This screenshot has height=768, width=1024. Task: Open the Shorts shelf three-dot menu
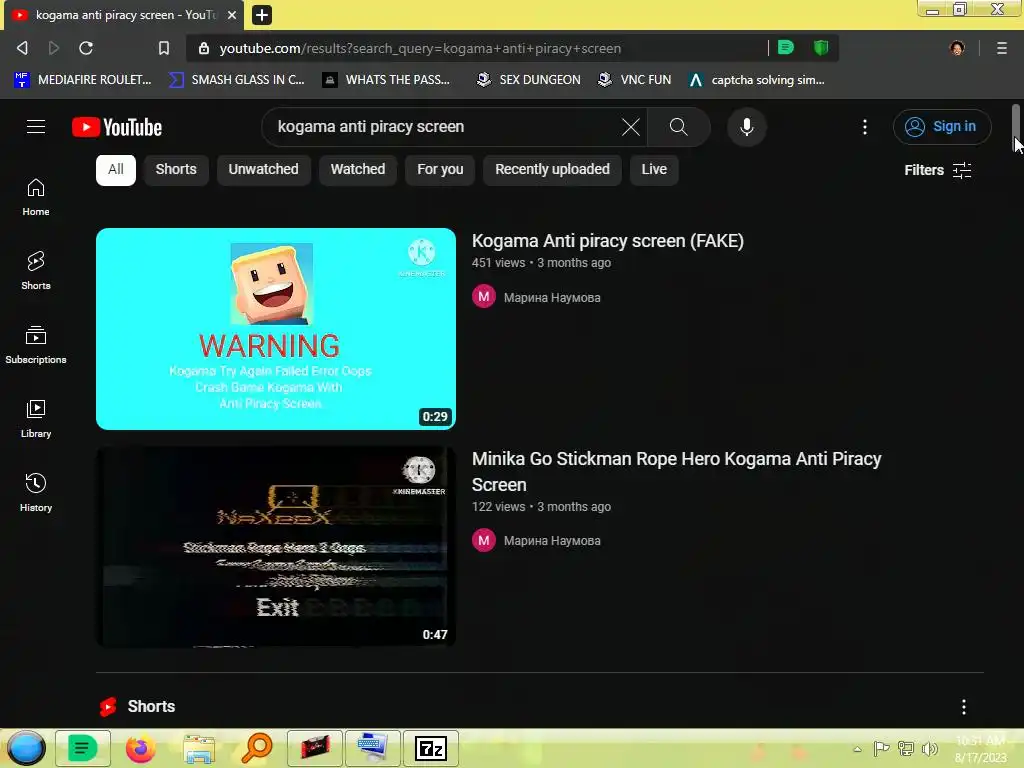(963, 707)
